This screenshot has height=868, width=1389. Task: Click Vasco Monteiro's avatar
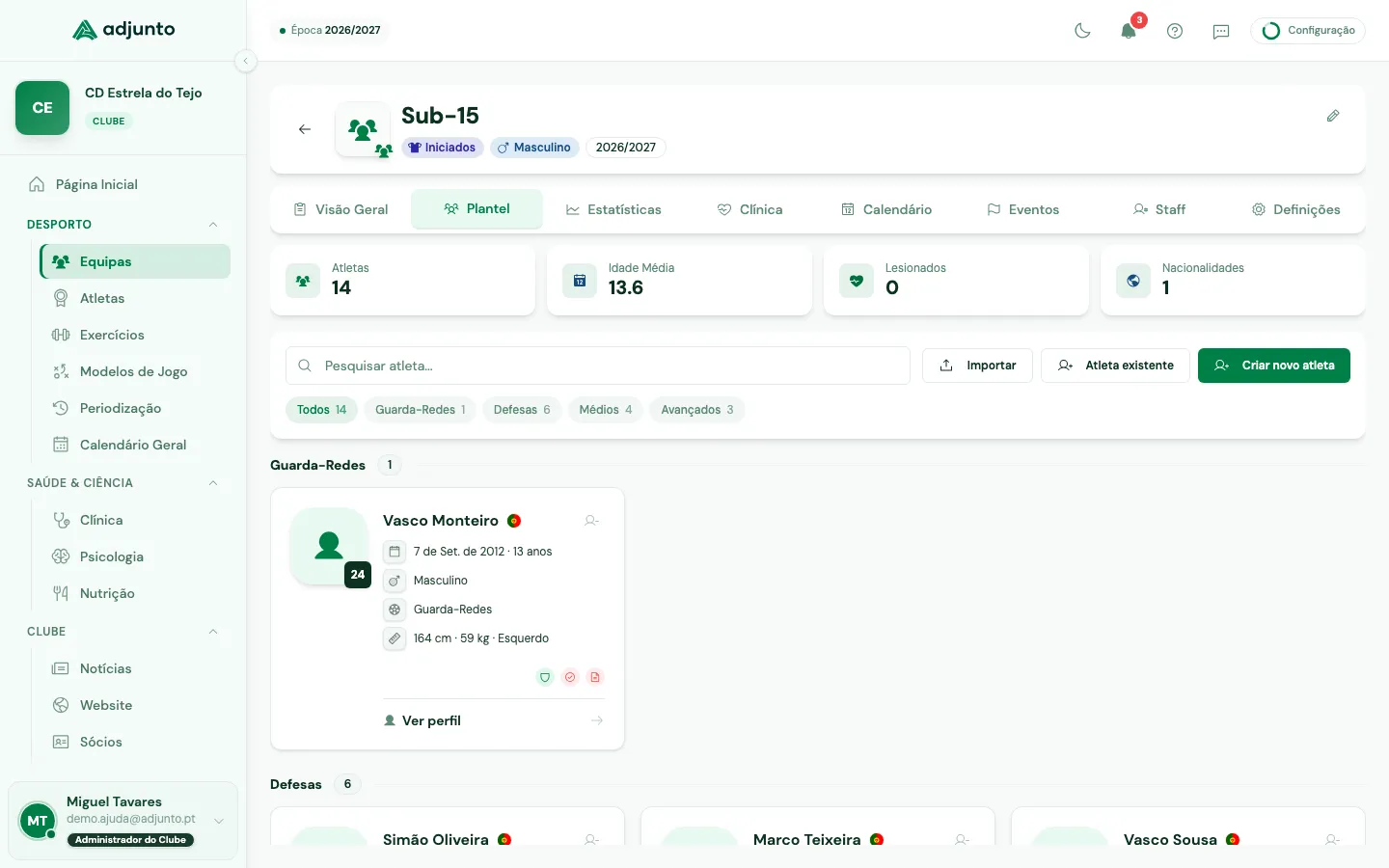pyautogui.click(x=329, y=546)
